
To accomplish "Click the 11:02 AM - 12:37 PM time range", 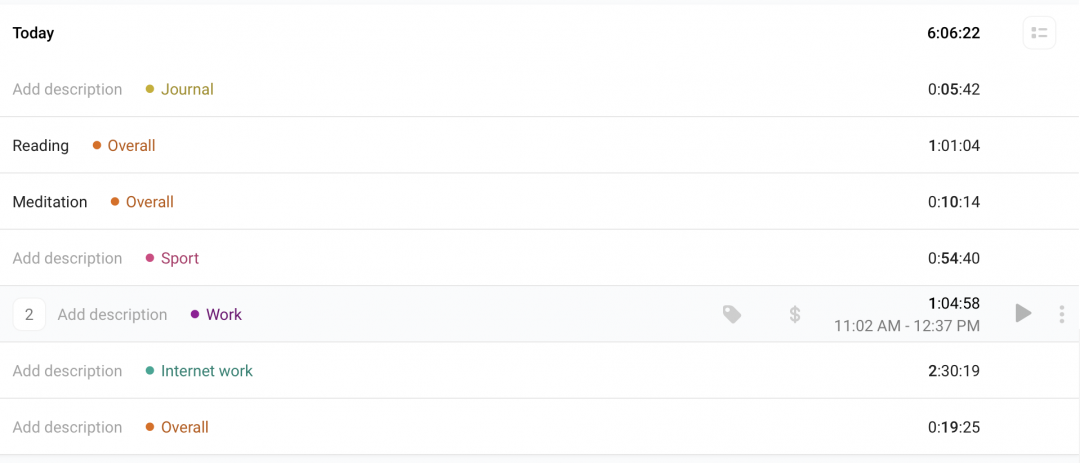I will [x=907, y=326].
